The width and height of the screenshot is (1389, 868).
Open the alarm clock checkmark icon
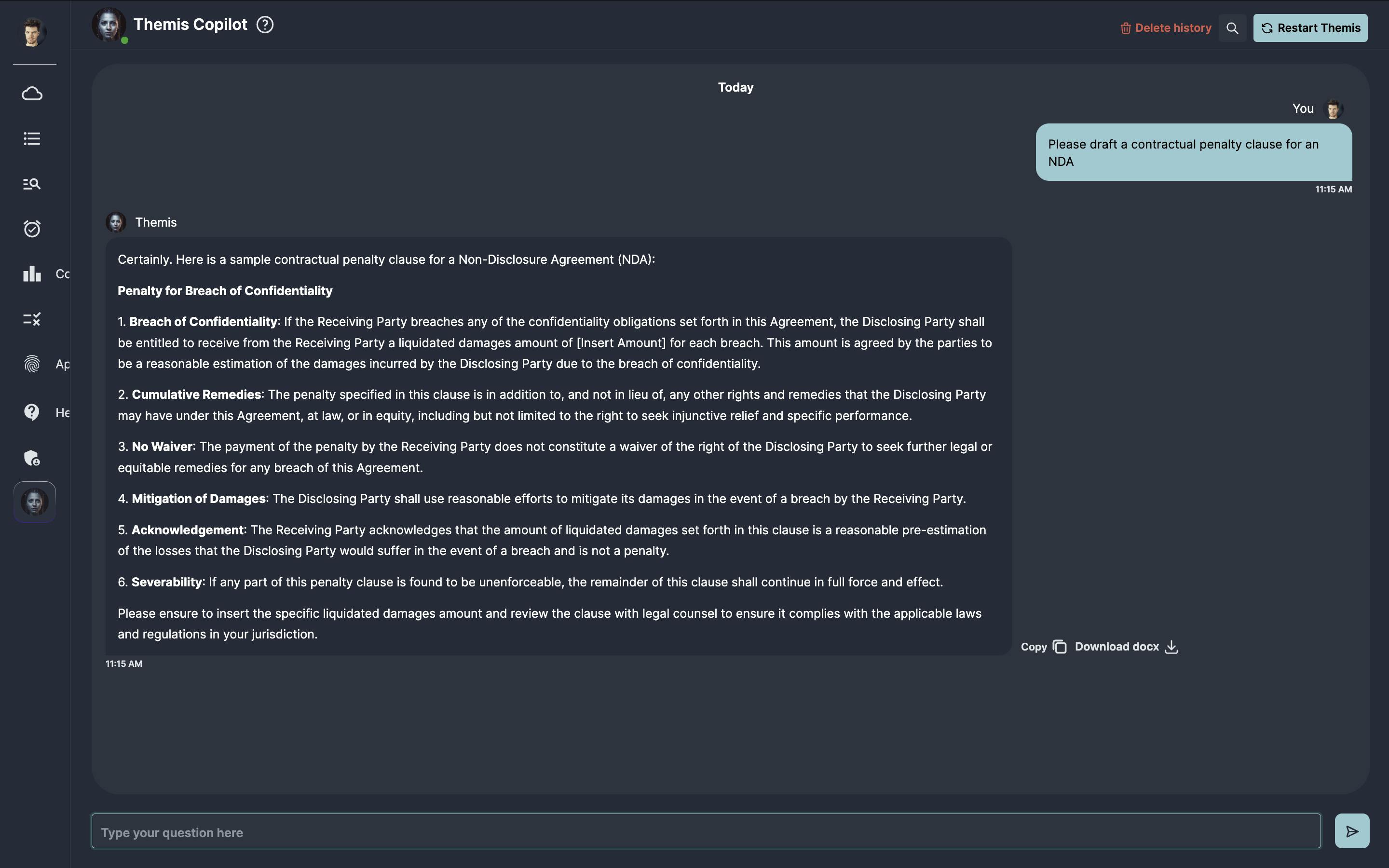click(32, 229)
